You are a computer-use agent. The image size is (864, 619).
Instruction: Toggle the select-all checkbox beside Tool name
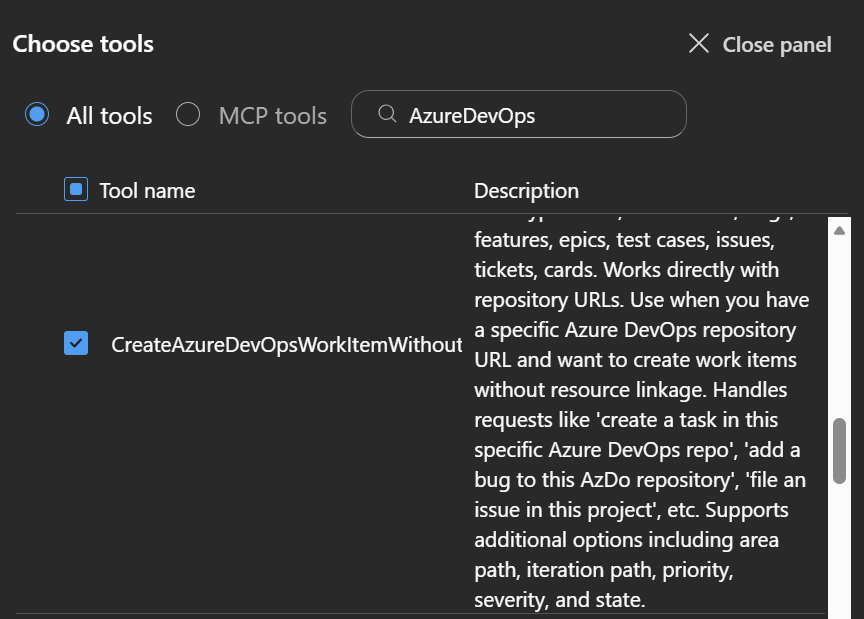76,189
